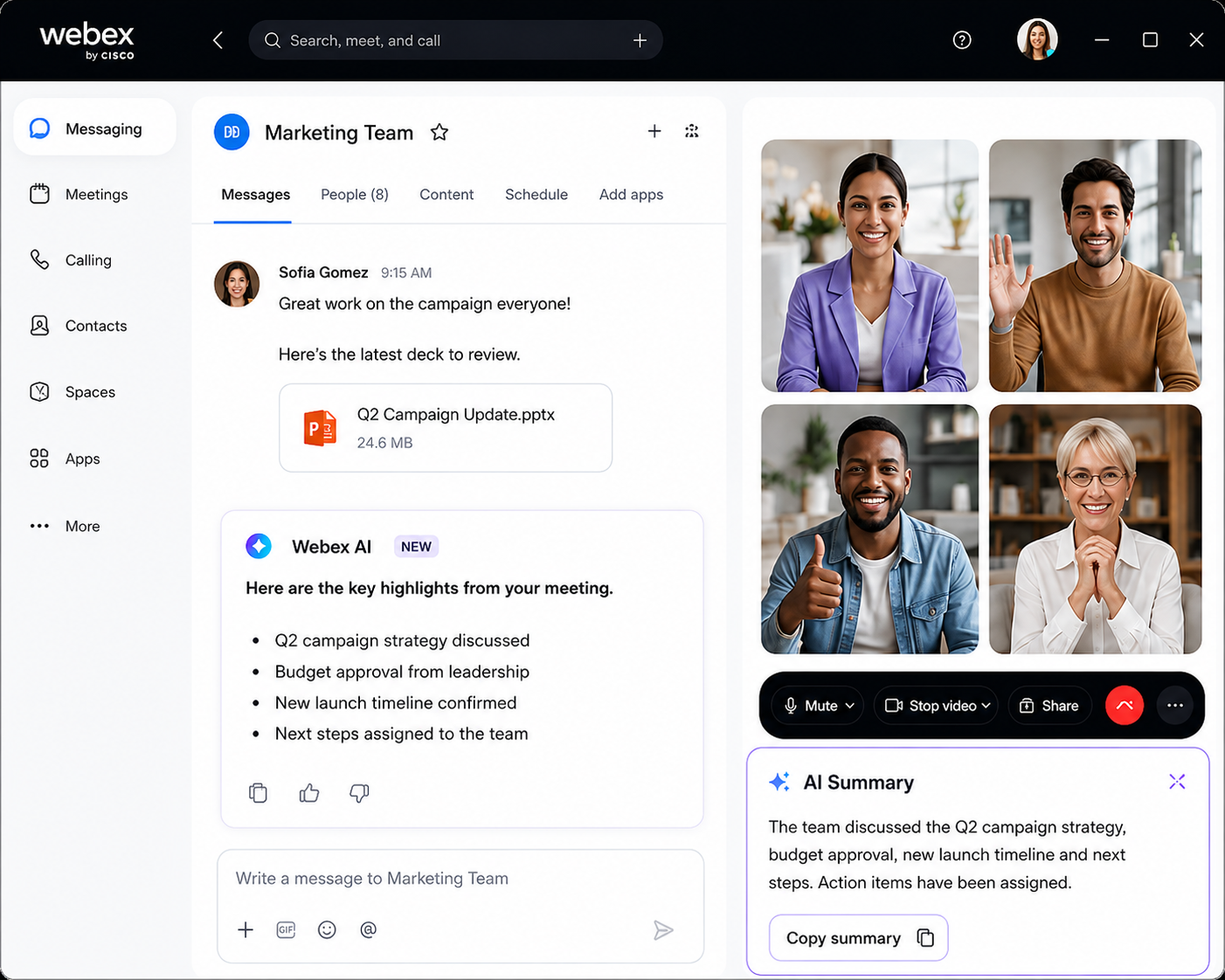Click the search magnifier icon
The height and width of the screenshot is (980, 1225).
pos(273,40)
